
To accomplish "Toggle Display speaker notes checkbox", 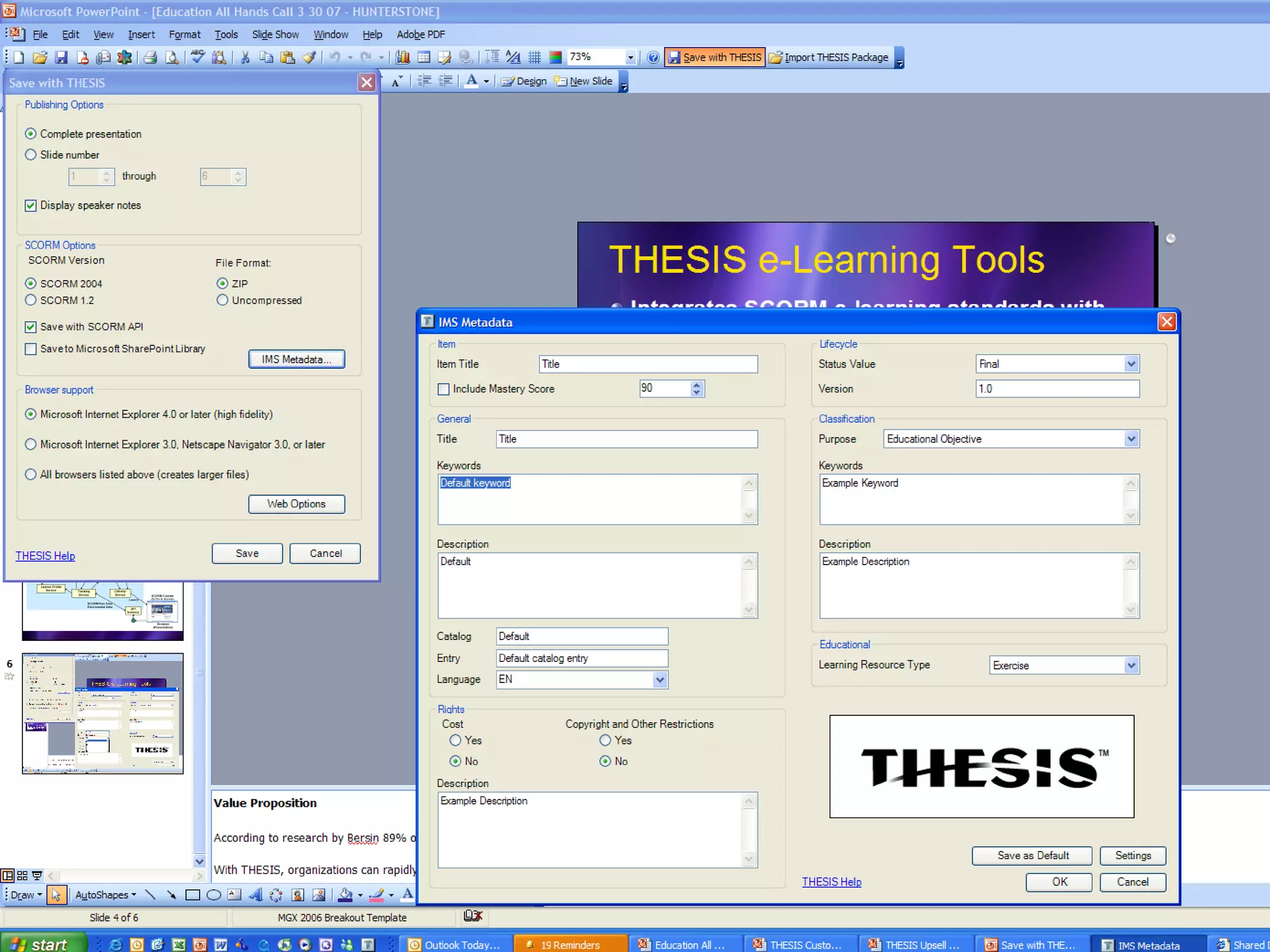I will point(30,205).
